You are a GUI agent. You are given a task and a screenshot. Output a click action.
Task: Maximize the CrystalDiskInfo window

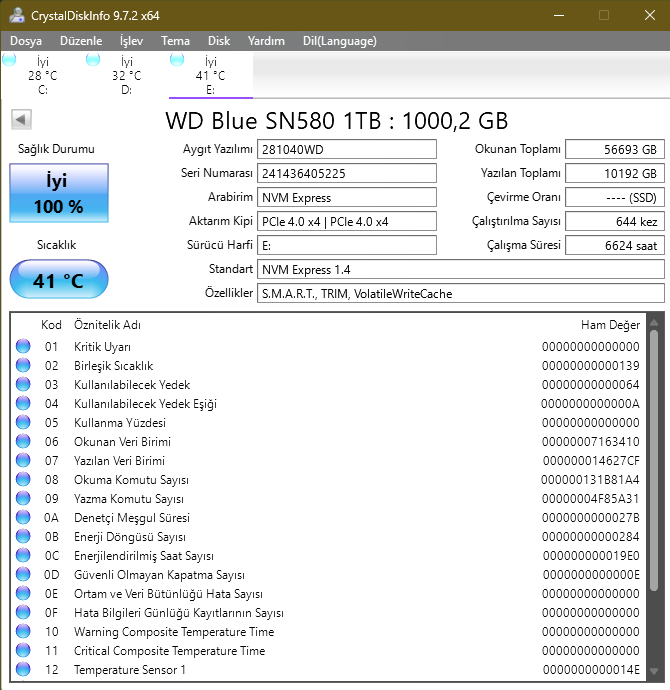[x=604, y=15]
